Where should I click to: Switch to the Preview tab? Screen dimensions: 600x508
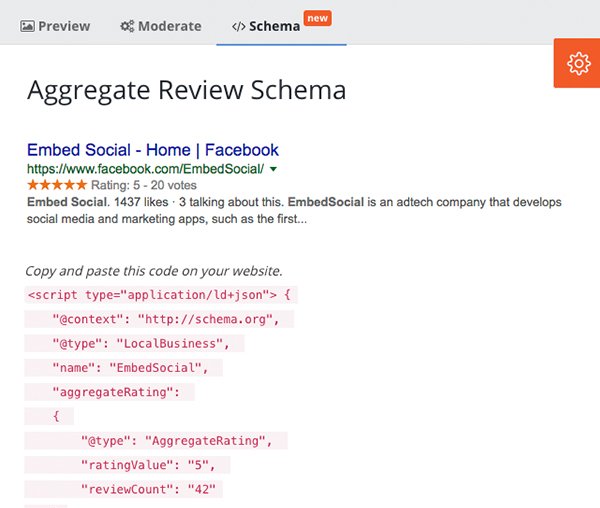click(55, 26)
